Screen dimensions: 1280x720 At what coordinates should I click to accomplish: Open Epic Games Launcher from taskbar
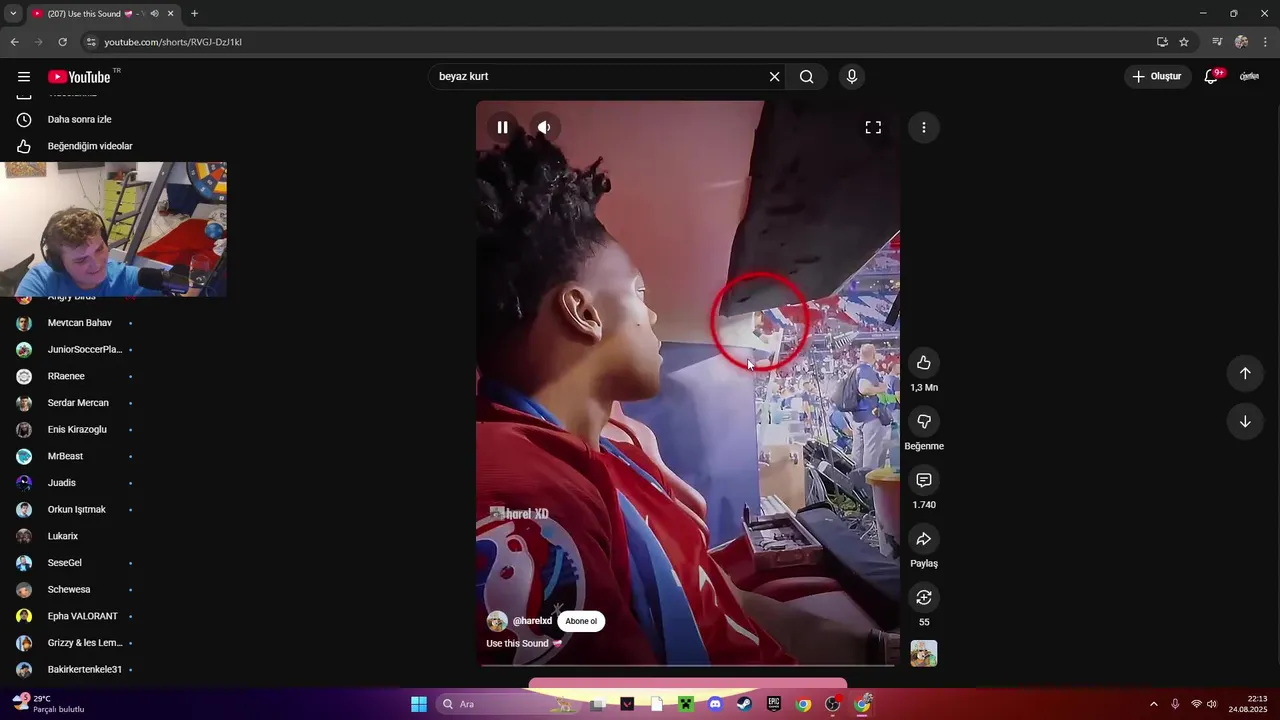coord(774,704)
